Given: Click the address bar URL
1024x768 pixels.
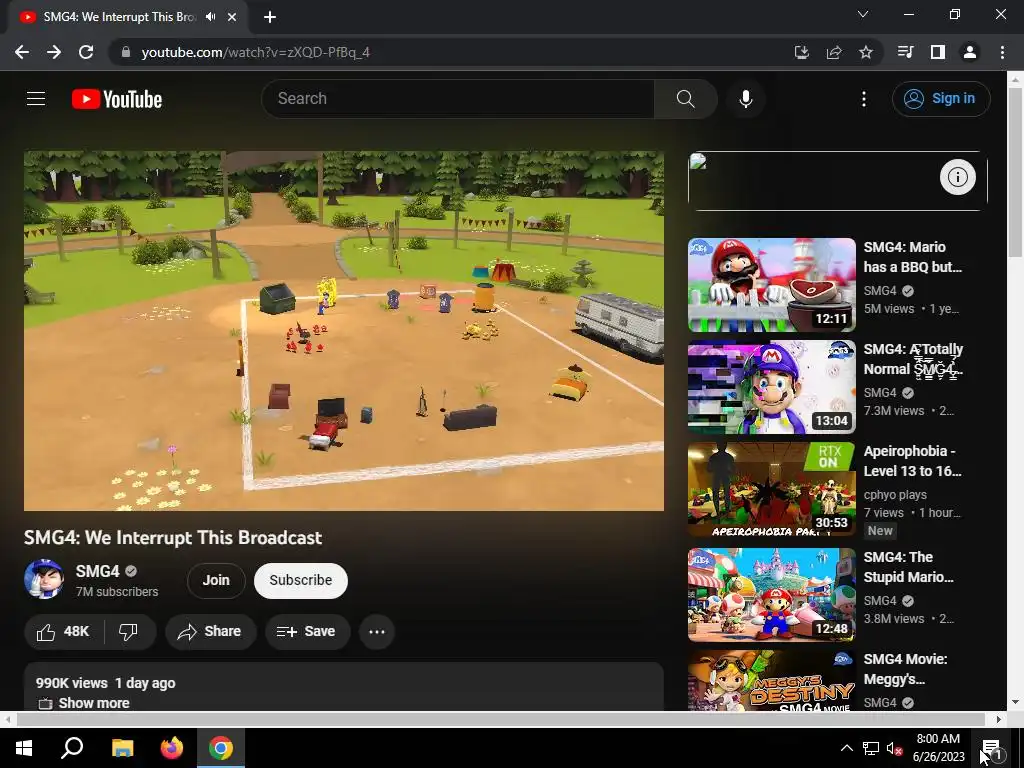Looking at the screenshot, I should 255,52.
